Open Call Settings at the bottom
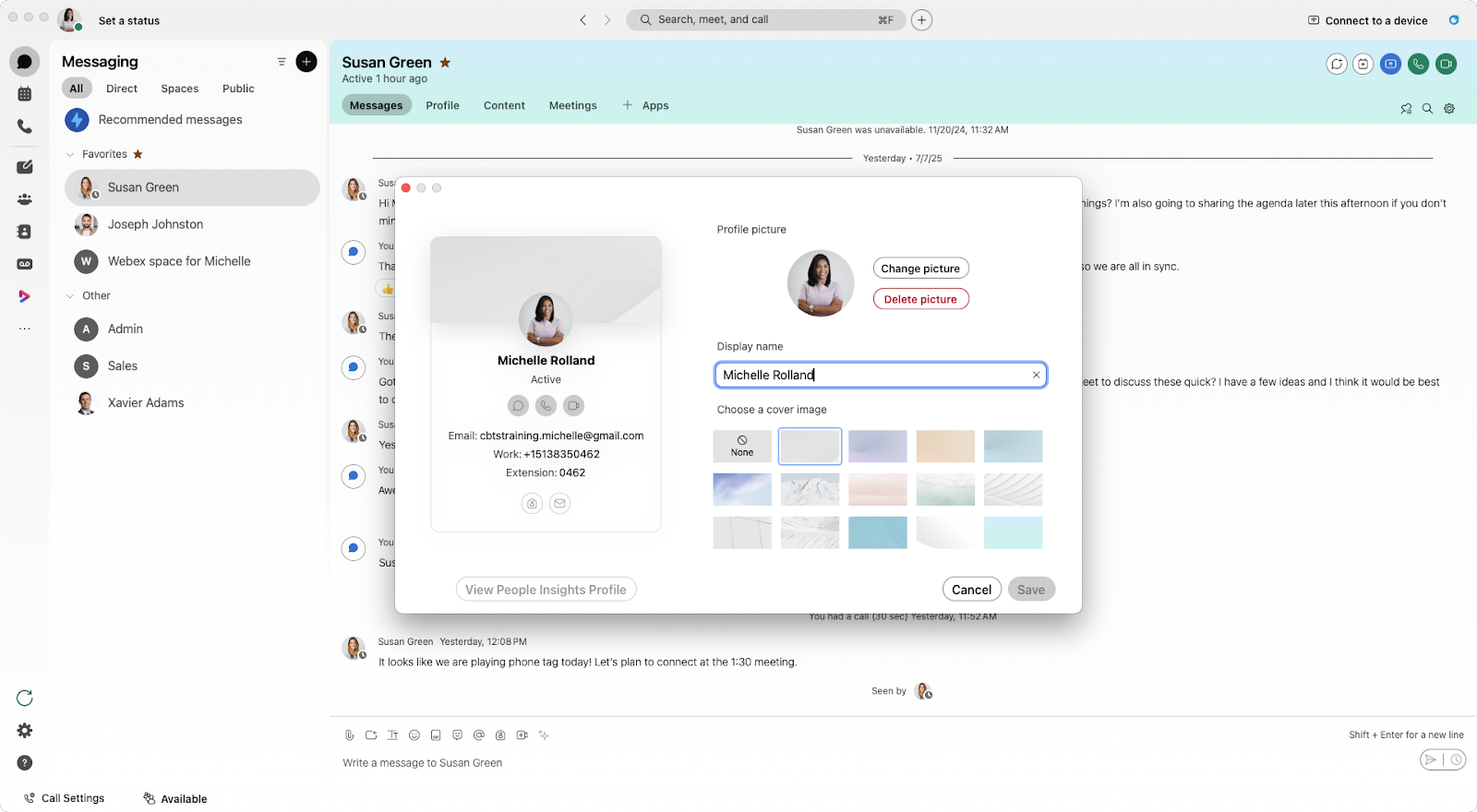Image resolution: width=1477 pixels, height=812 pixels. (65, 798)
